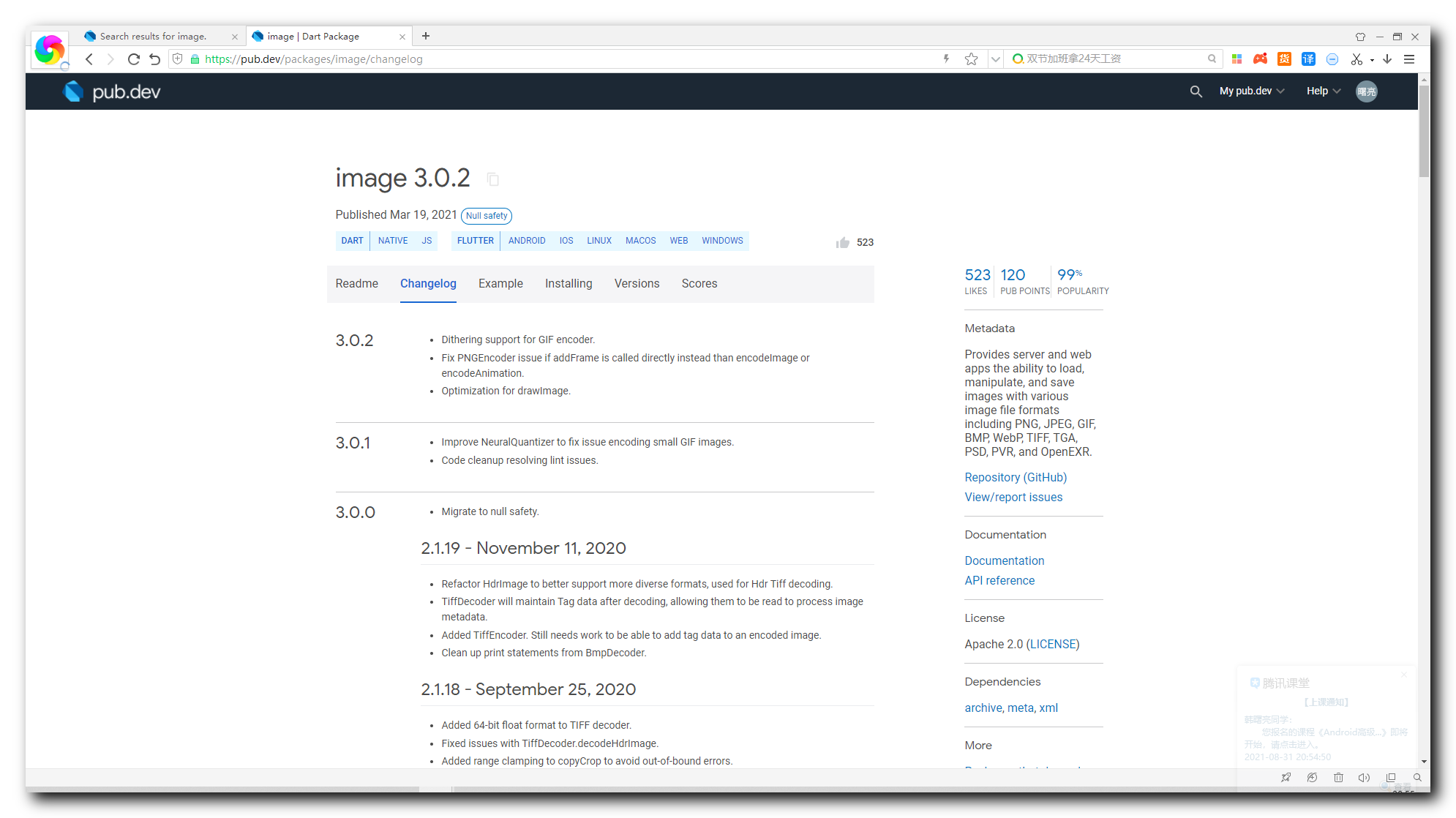Image resolution: width=1456 pixels, height=818 pixels.
Task: Click the scissors screenshot tool icon
Action: [x=1356, y=59]
